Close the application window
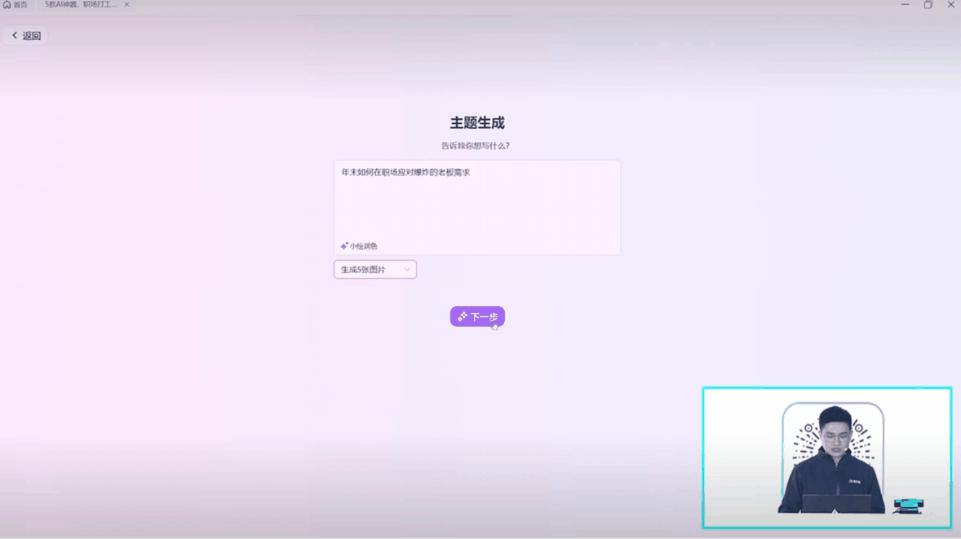The image size is (961, 539). coord(950,5)
